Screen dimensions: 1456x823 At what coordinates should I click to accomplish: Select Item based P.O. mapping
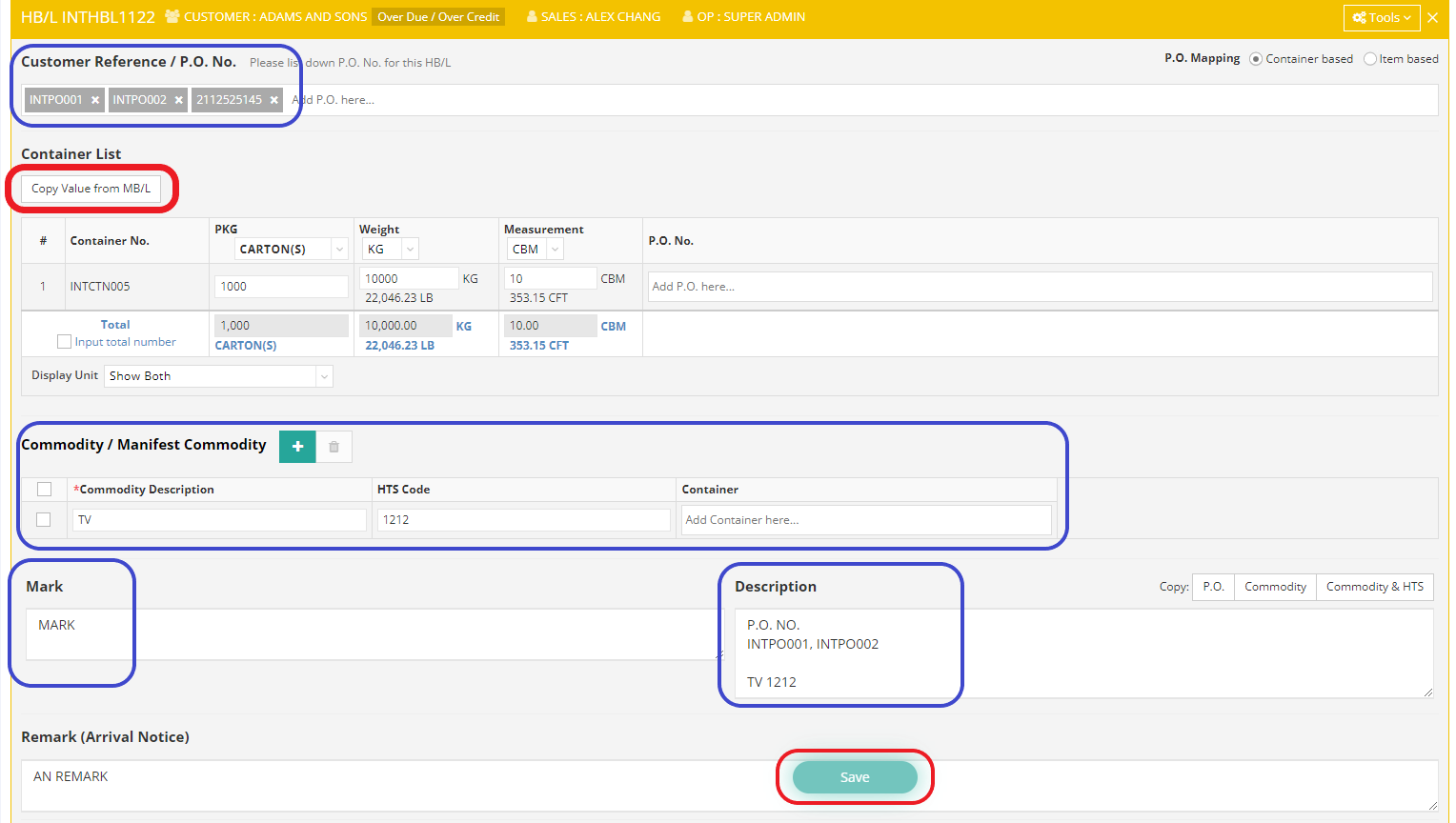coord(1370,59)
